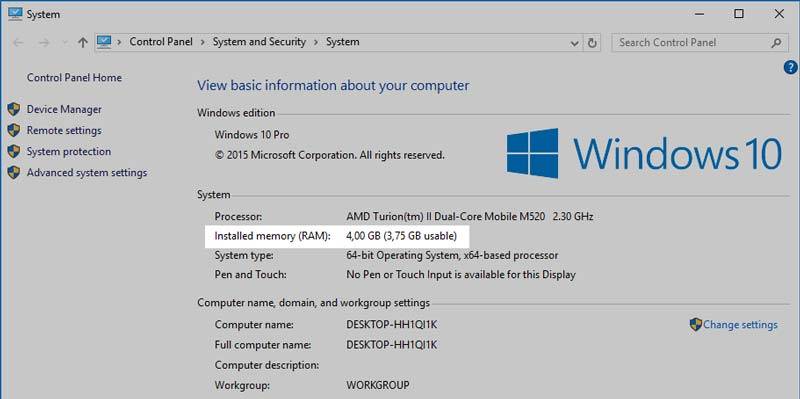Viewport: 800px width, 399px height.
Task: Click the shield icon beside Device Manager
Action: tap(14, 109)
